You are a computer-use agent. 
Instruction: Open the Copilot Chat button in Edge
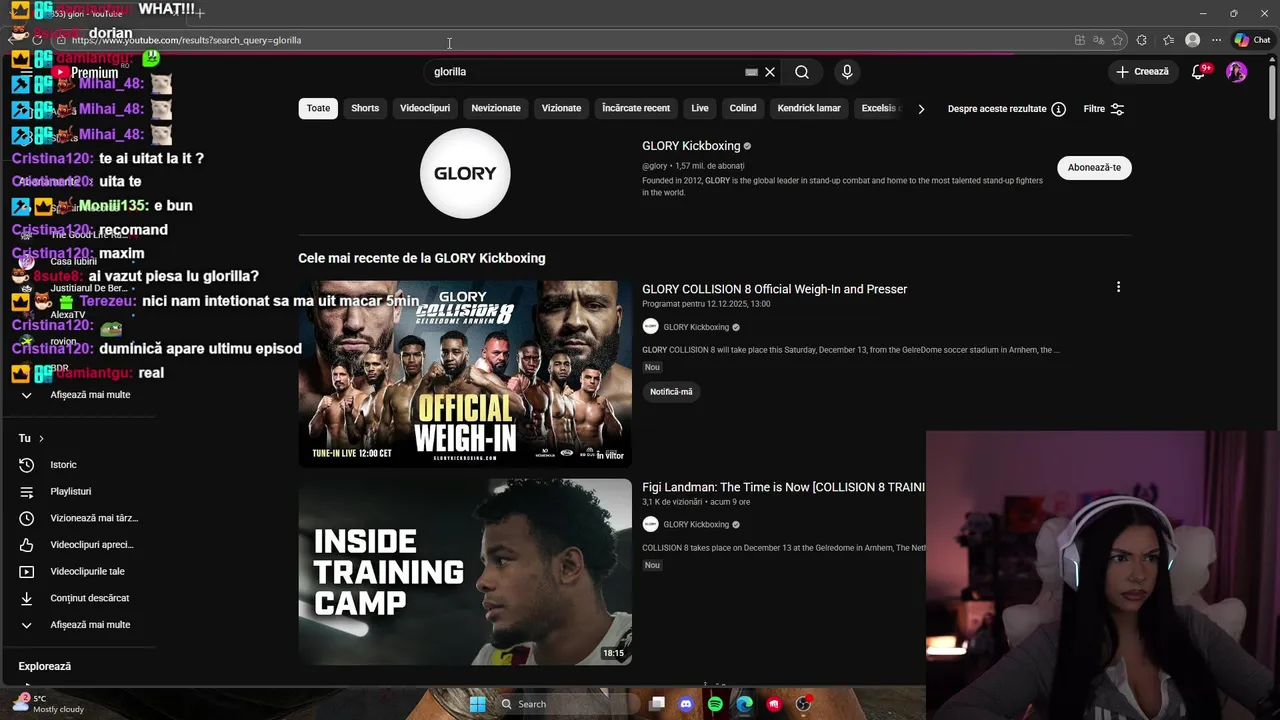tap(1252, 40)
